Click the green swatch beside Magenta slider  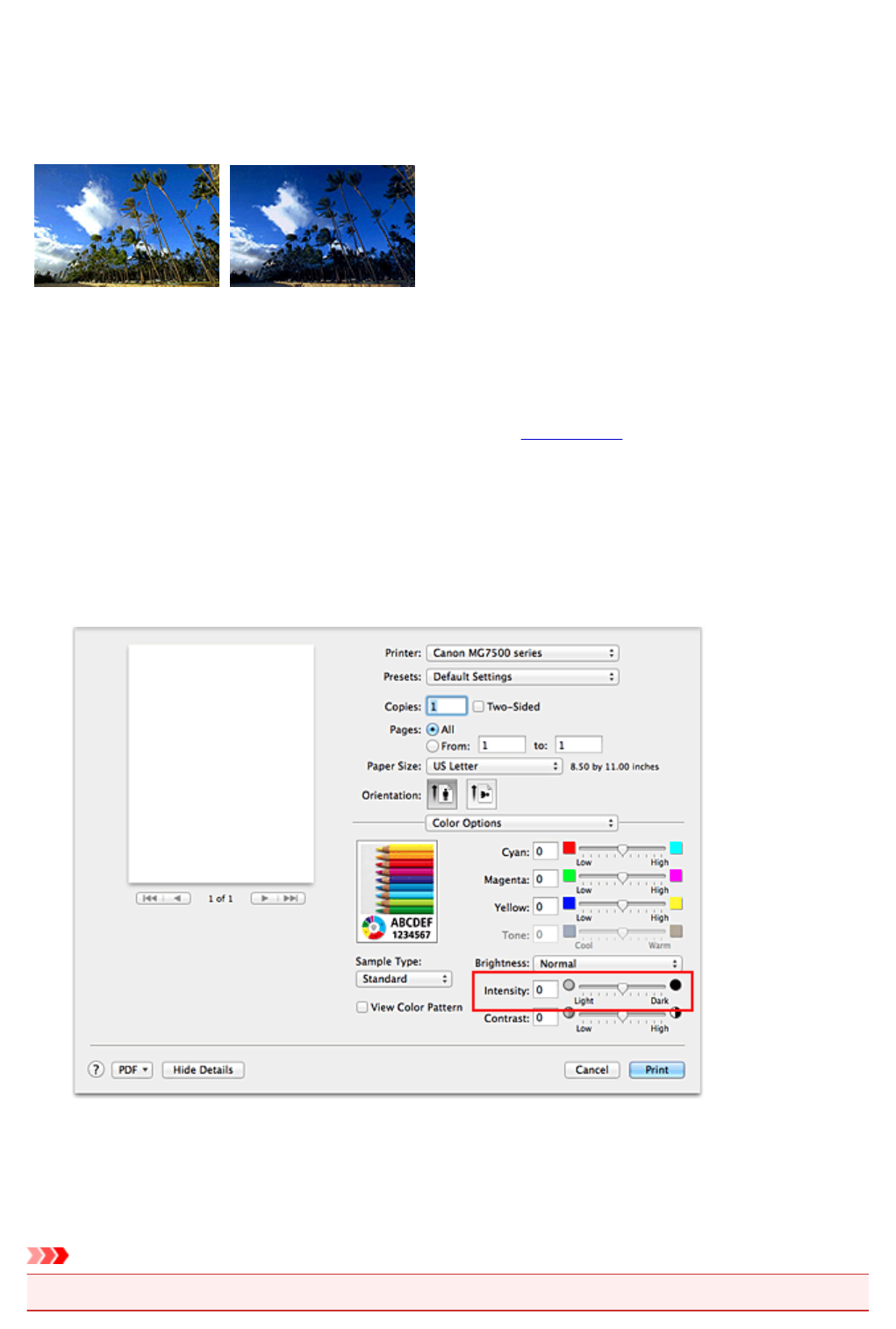coord(569,875)
